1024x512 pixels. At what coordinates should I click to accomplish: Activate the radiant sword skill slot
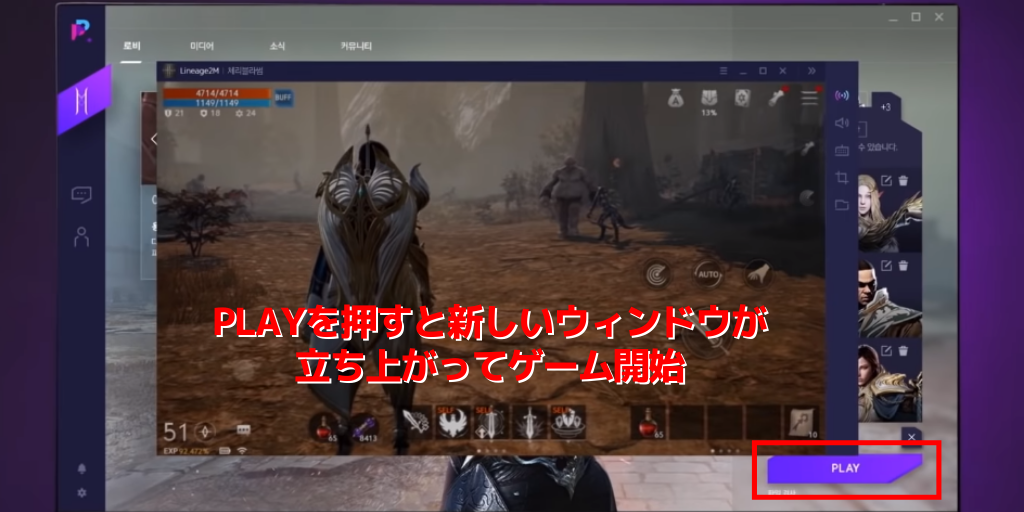tap(530, 423)
